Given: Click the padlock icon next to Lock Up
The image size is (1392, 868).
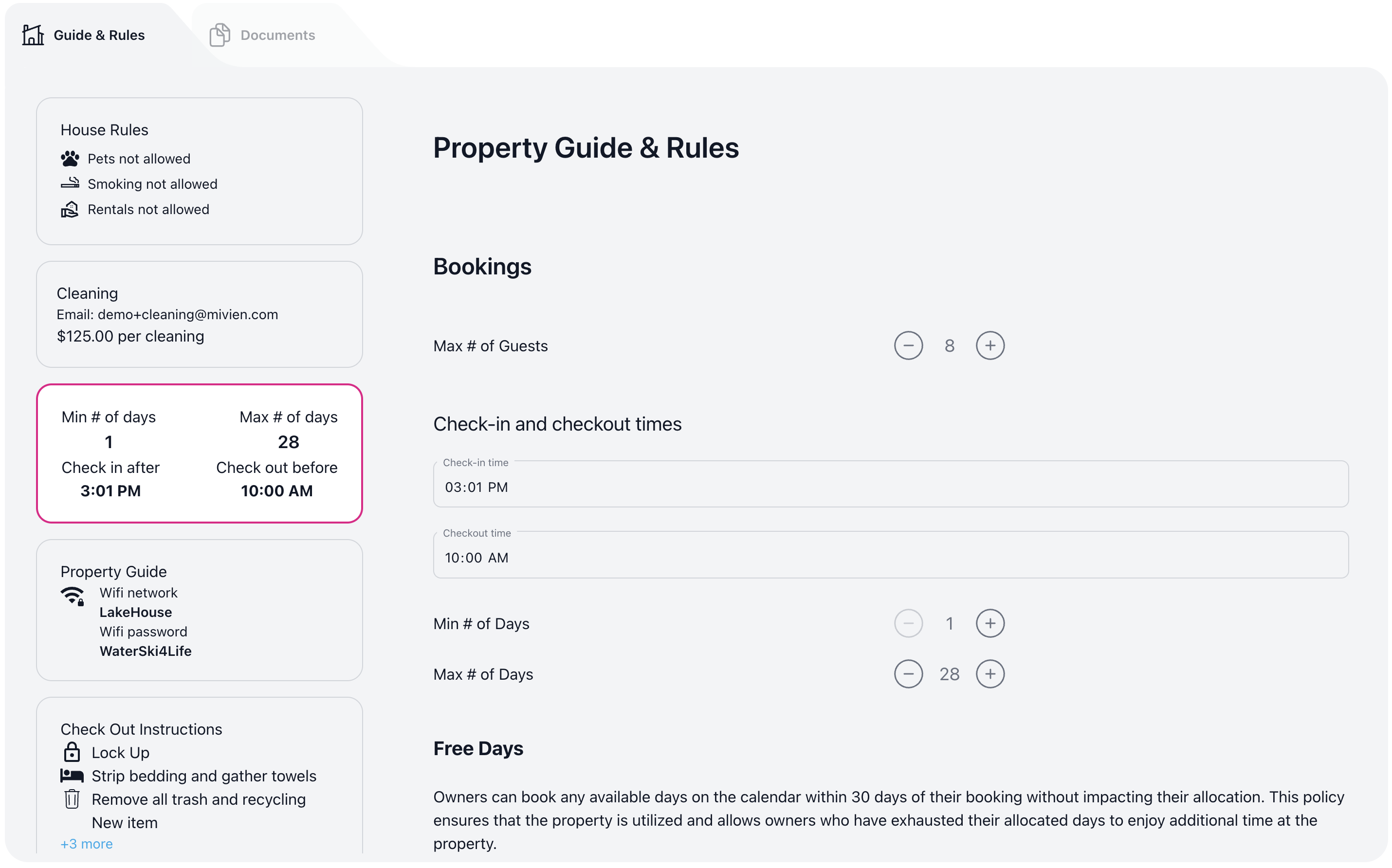Looking at the screenshot, I should pyautogui.click(x=72, y=753).
